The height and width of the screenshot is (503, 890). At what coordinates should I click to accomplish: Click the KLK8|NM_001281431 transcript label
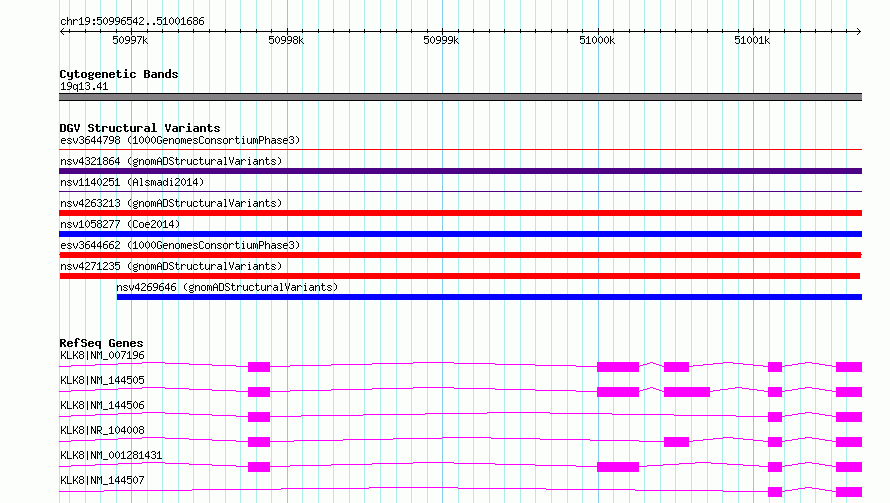111,455
